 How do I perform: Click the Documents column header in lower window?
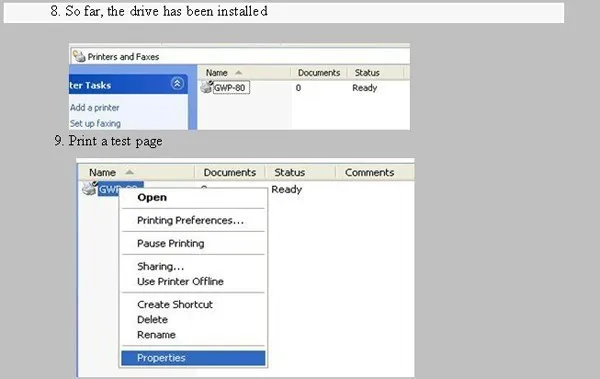click(230, 172)
